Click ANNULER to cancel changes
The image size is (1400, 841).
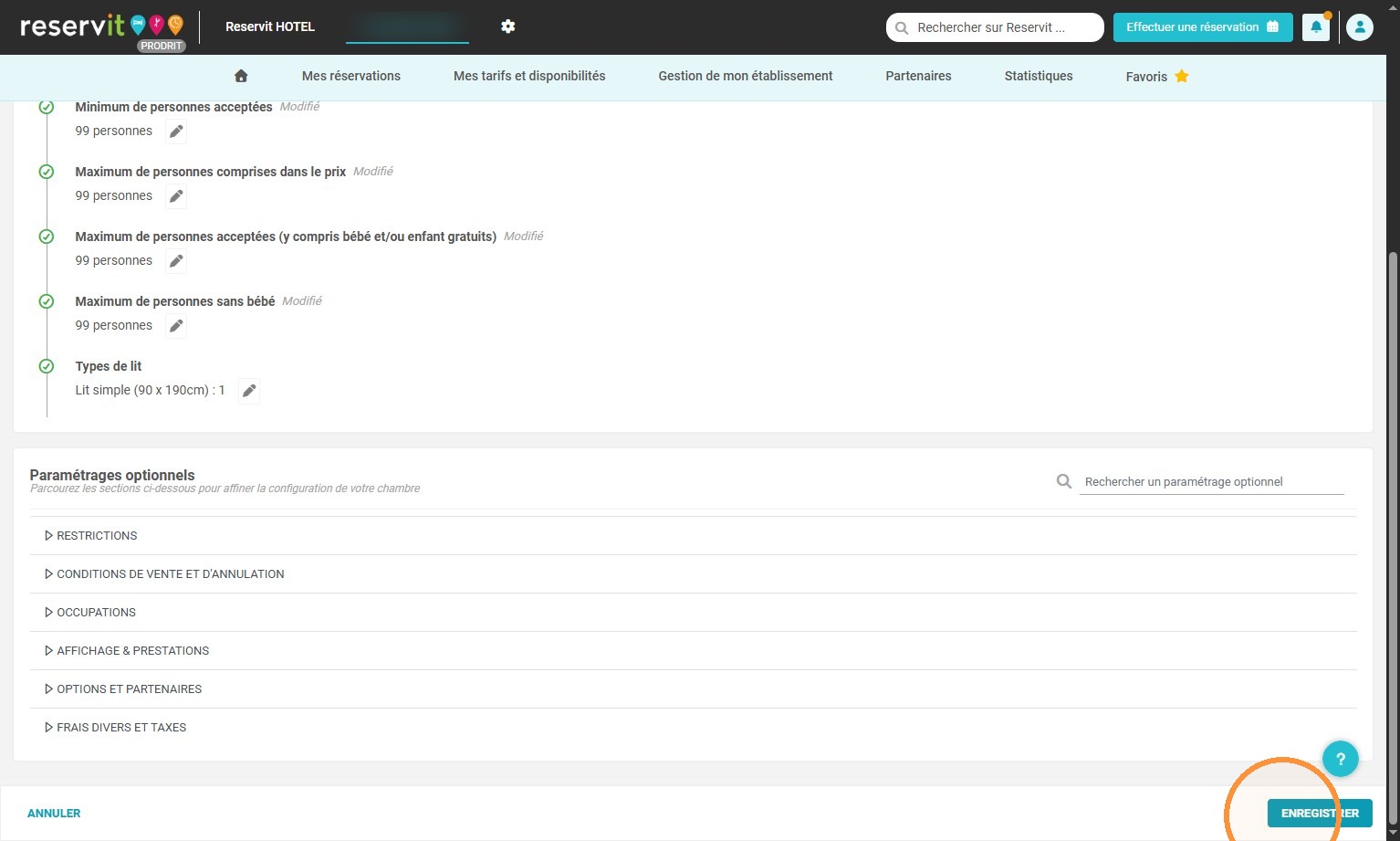(54, 813)
